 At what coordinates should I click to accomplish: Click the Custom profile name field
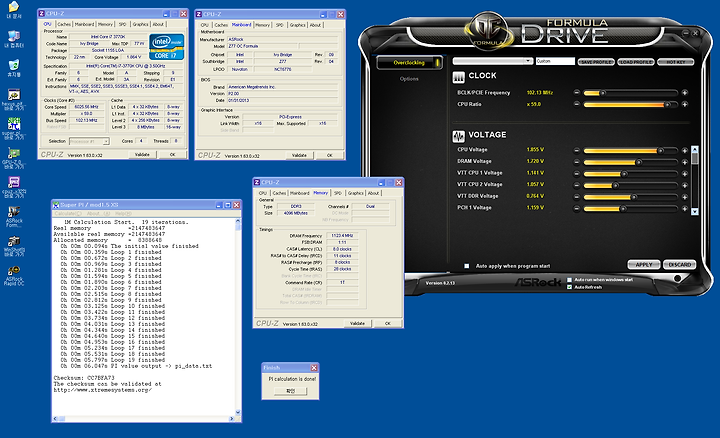tap(555, 61)
